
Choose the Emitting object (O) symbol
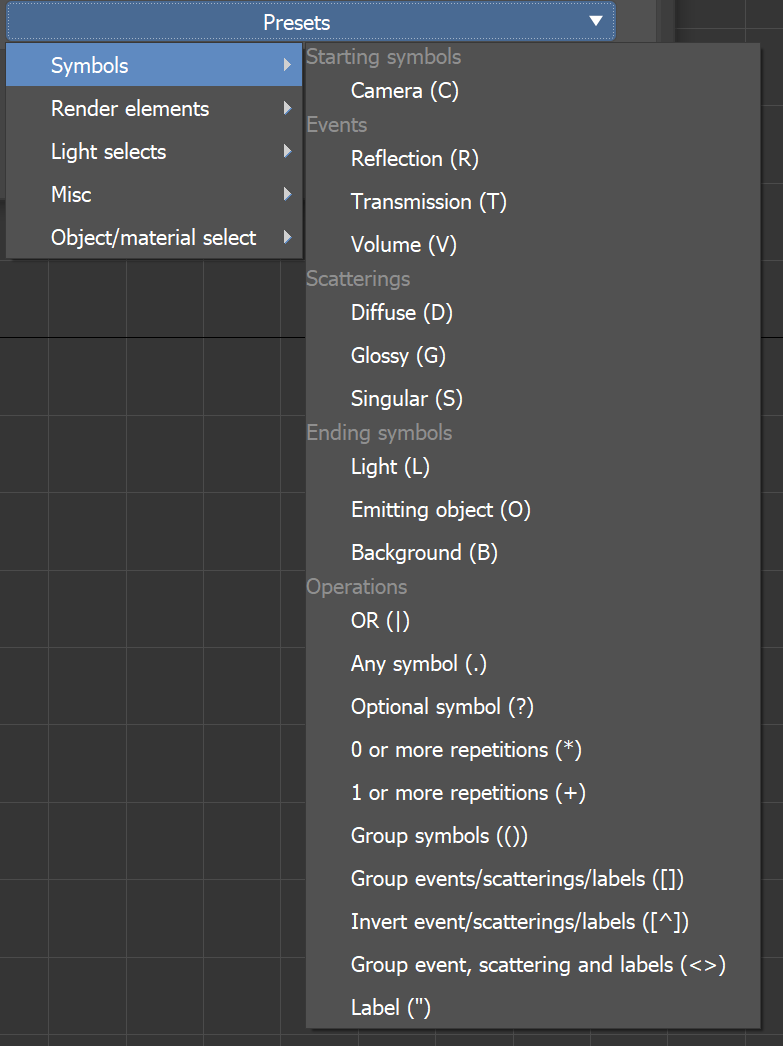coord(440,509)
